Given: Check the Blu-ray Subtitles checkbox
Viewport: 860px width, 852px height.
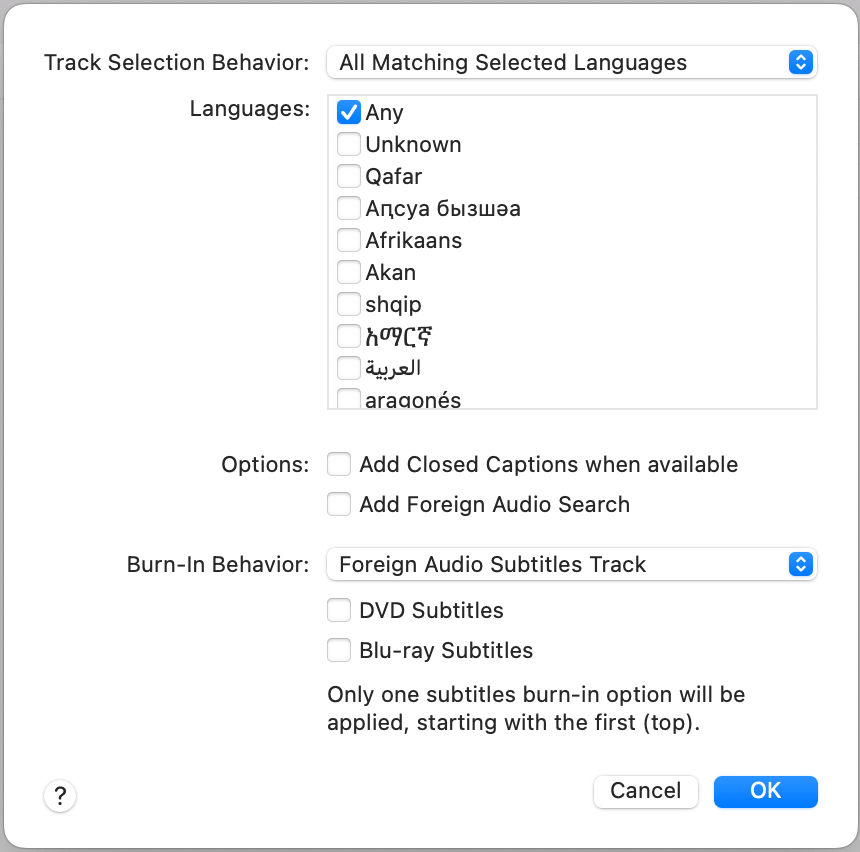Looking at the screenshot, I should pyautogui.click(x=340, y=650).
